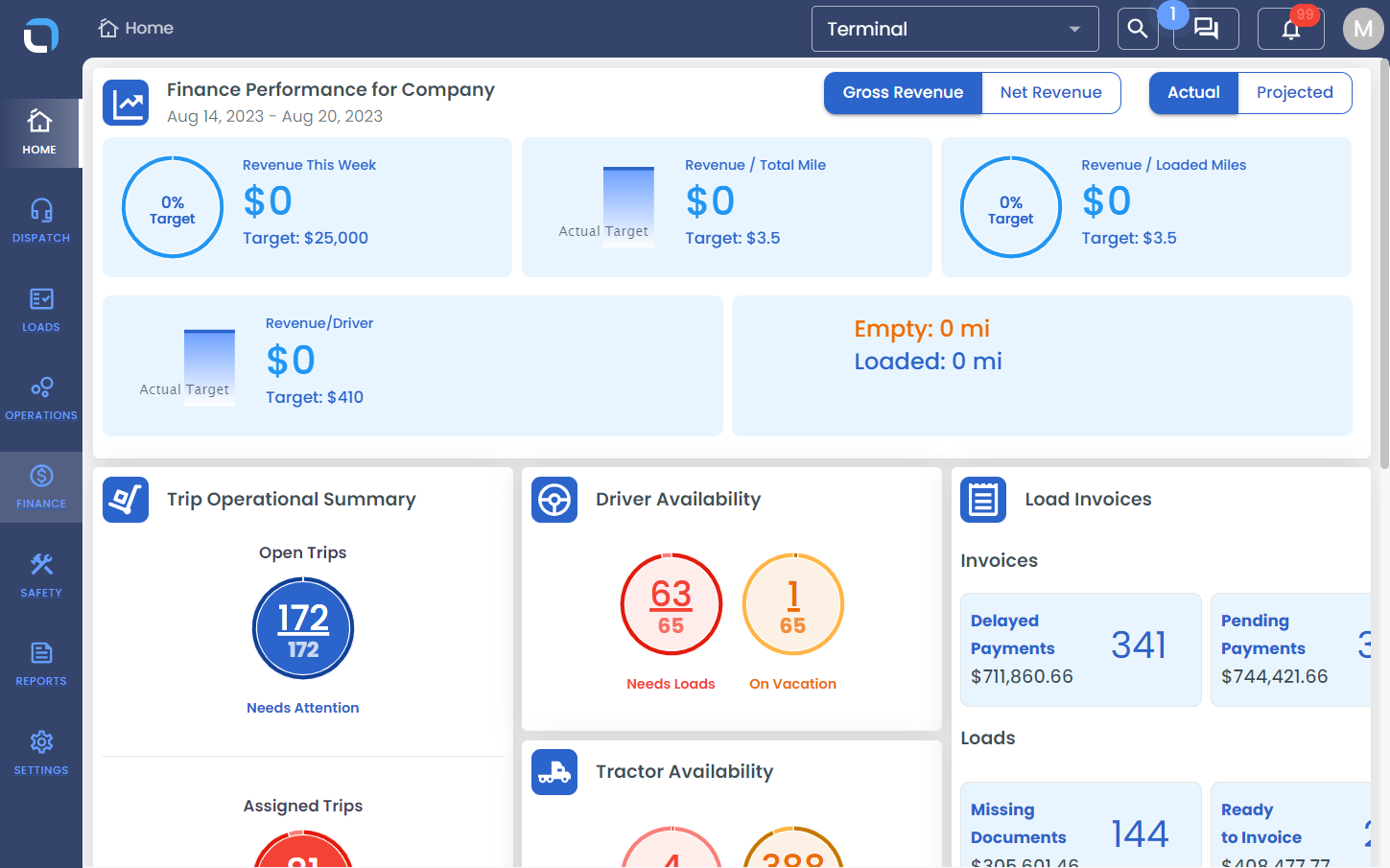Click the Home breadcrumb link
The width and height of the screenshot is (1390, 868).
pyautogui.click(x=136, y=29)
